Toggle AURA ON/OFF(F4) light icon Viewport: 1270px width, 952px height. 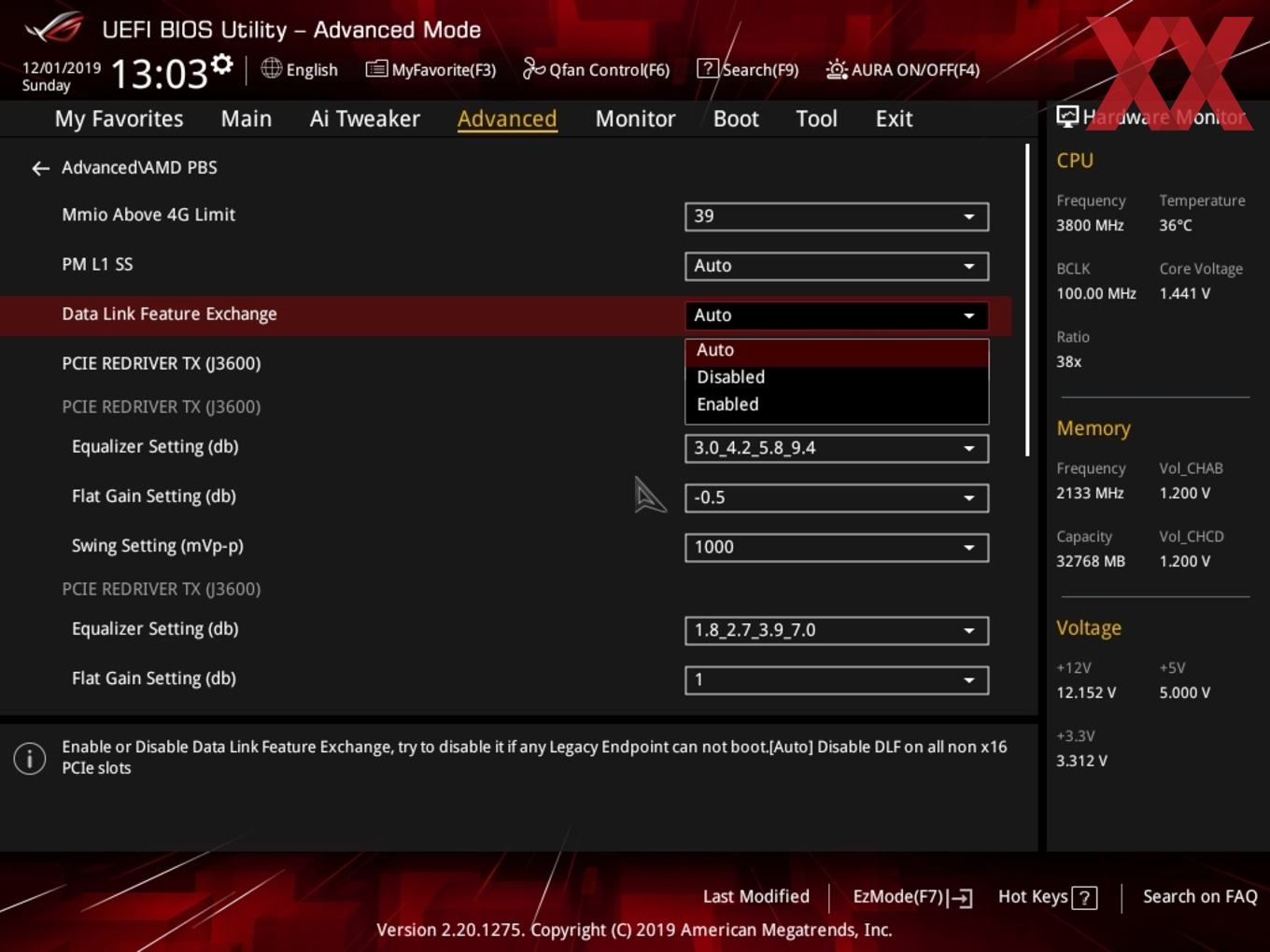point(837,69)
